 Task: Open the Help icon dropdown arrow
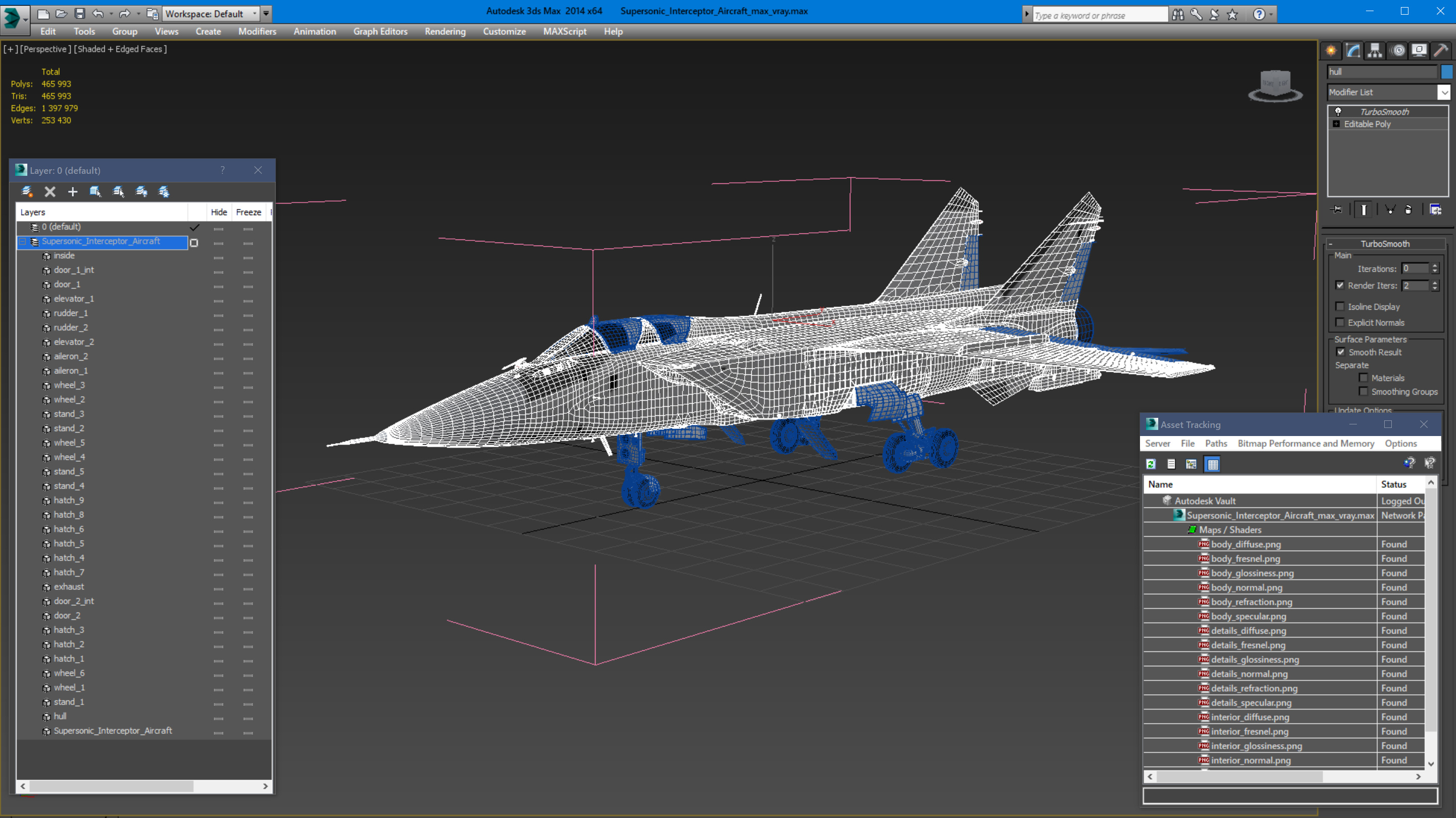[x=1271, y=15]
